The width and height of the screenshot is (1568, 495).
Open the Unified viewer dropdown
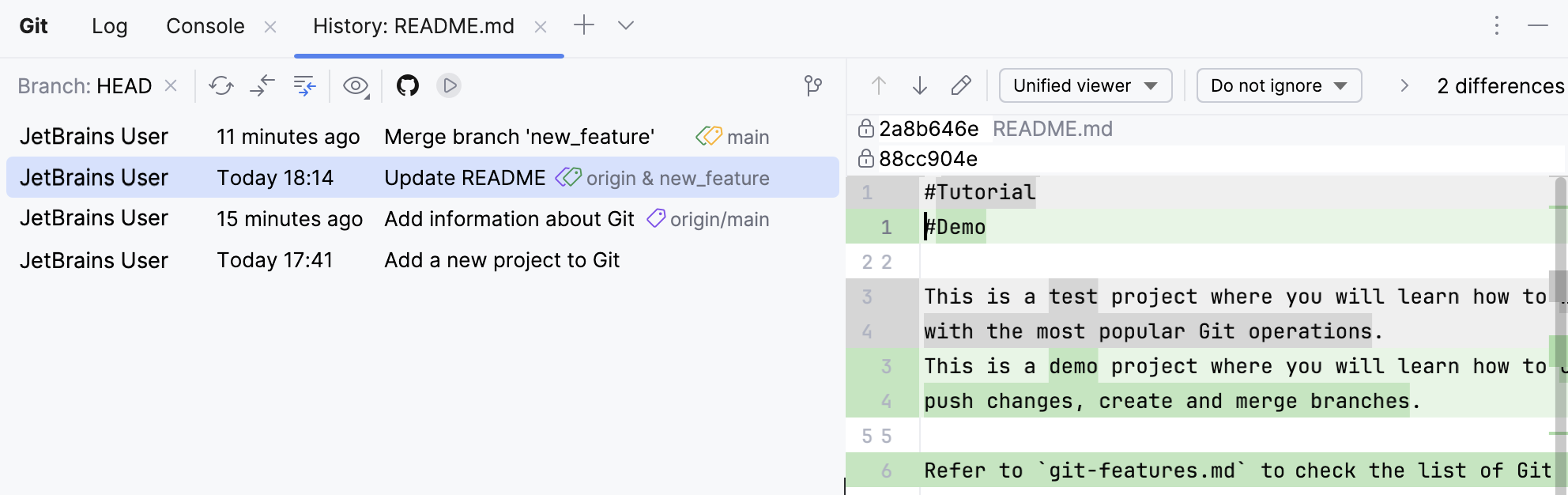[x=1085, y=85]
